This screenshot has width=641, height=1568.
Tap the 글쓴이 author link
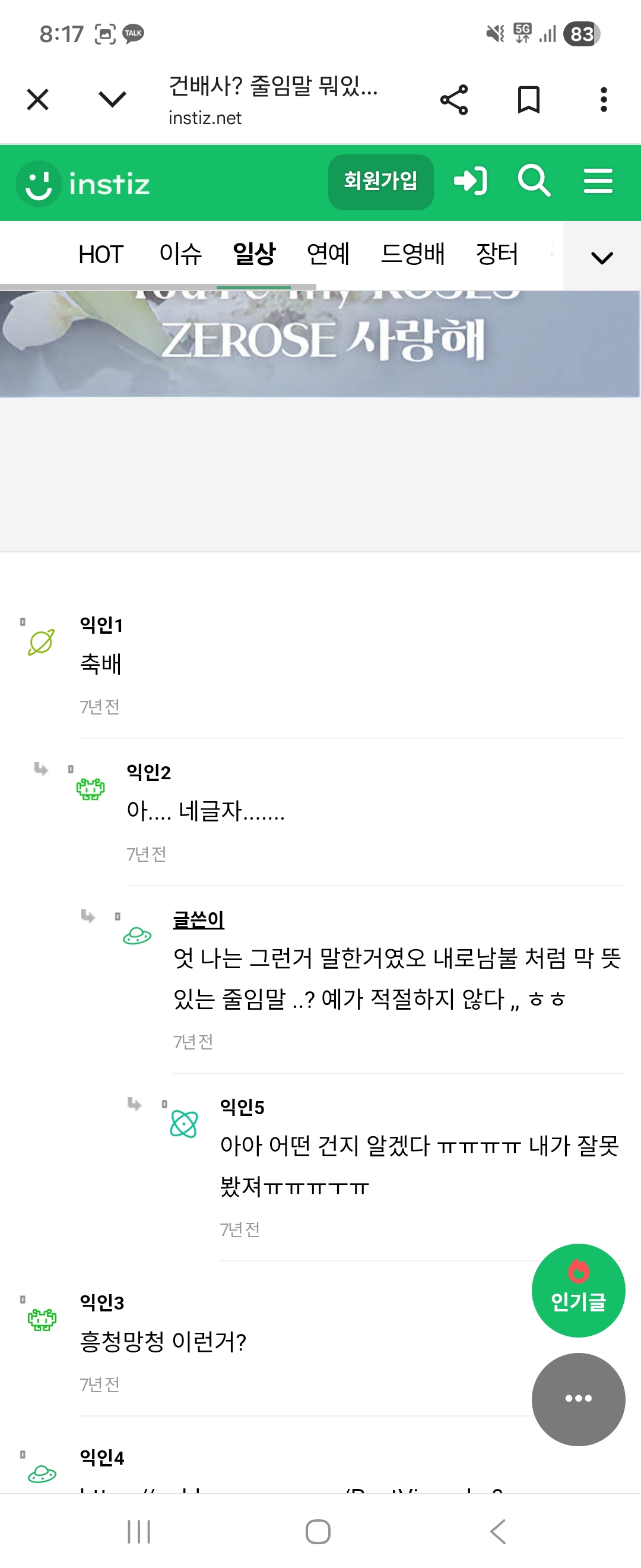point(198,919)
